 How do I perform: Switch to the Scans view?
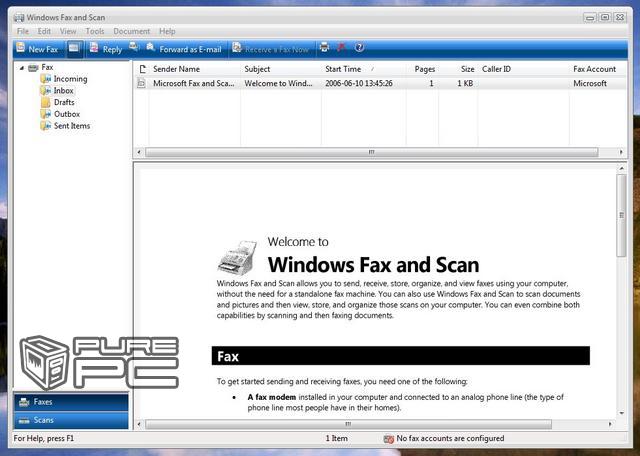71,420
